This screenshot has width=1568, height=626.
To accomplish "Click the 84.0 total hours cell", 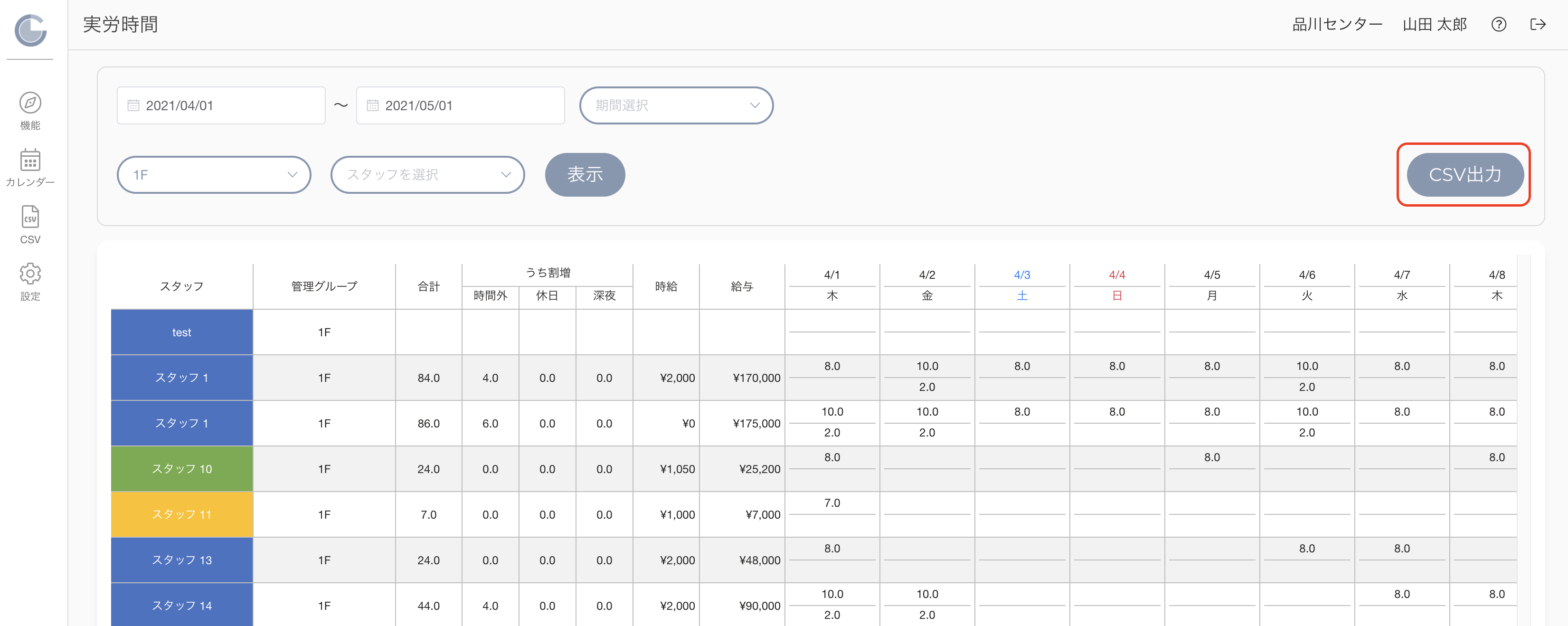I will [428, 378].
